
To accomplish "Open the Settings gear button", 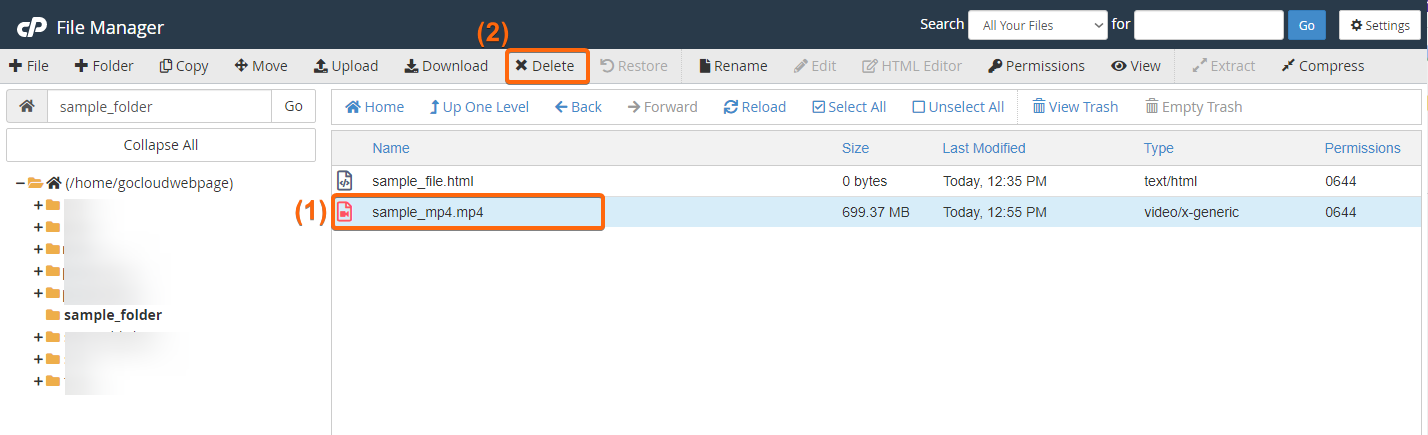I will (x=1380, y=25).
